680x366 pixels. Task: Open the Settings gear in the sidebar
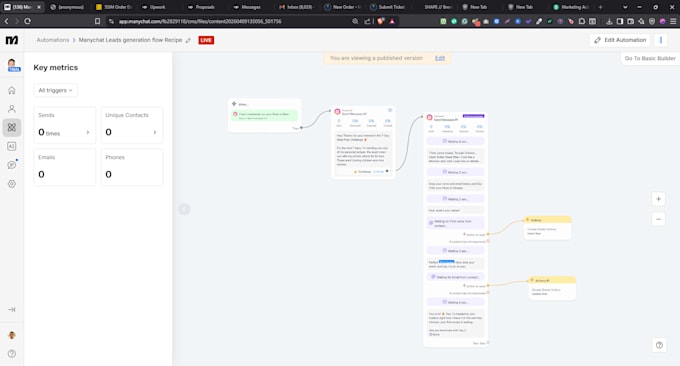(x=12, y=183)
